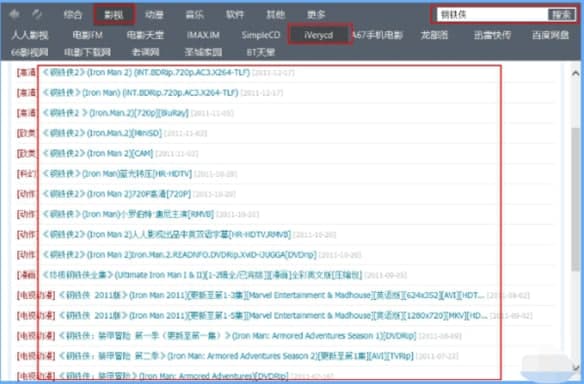Screen dimensions: 584x384
Task: Select the 电影下载网 source
Action: coord(88,52)
